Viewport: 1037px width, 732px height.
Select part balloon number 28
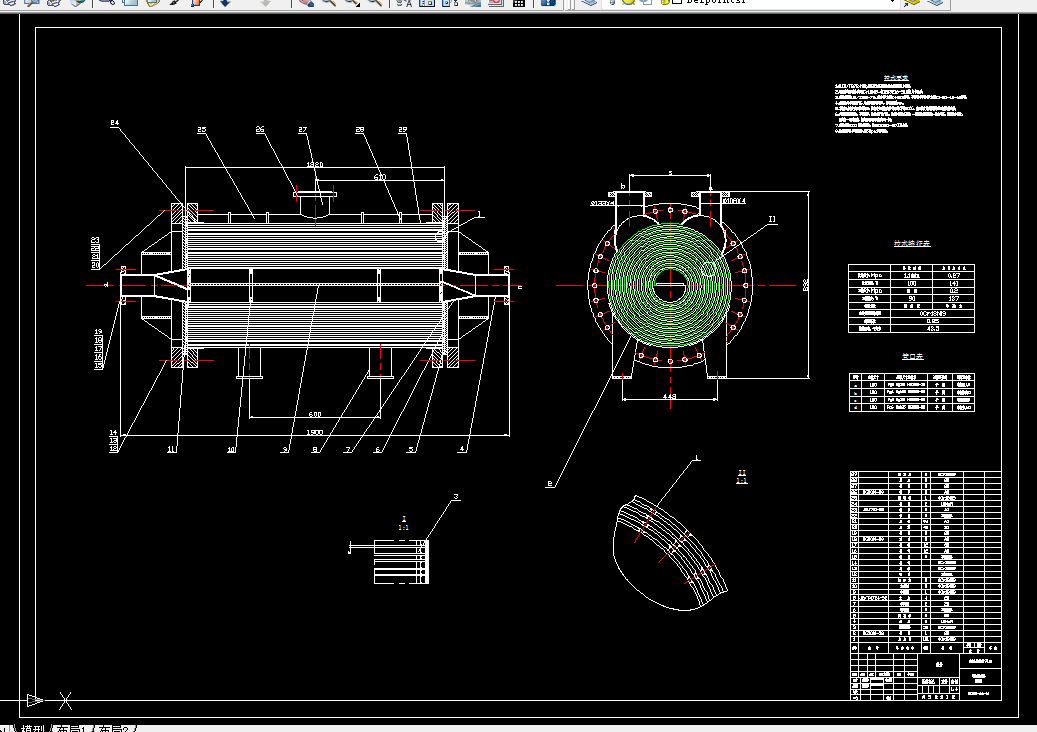click(x=360, y=130)
